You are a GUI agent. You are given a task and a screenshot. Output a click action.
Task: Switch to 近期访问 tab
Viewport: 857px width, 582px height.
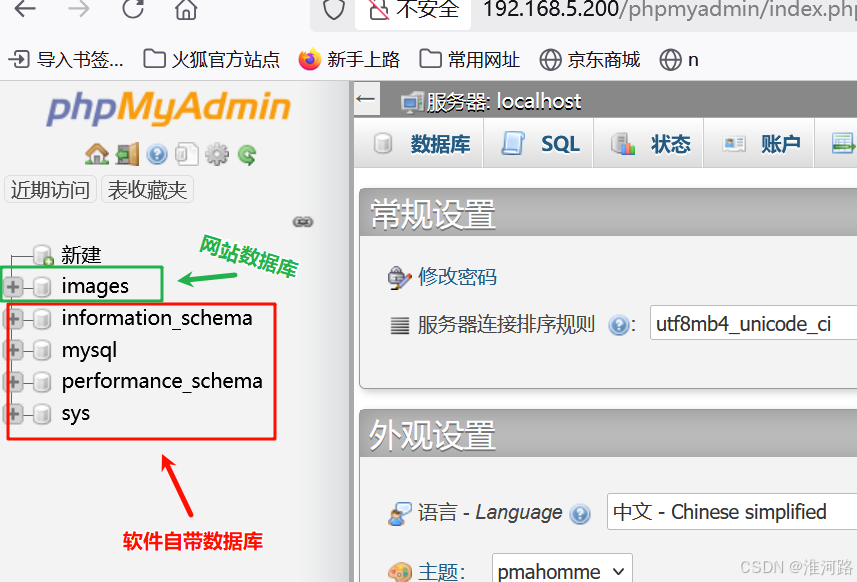click(50, 190)
